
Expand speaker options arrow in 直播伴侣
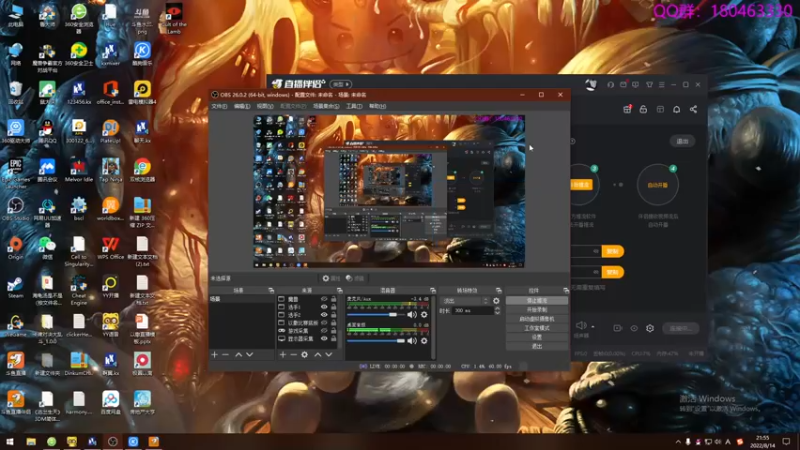pyautogui.click(x=593, y=327)
